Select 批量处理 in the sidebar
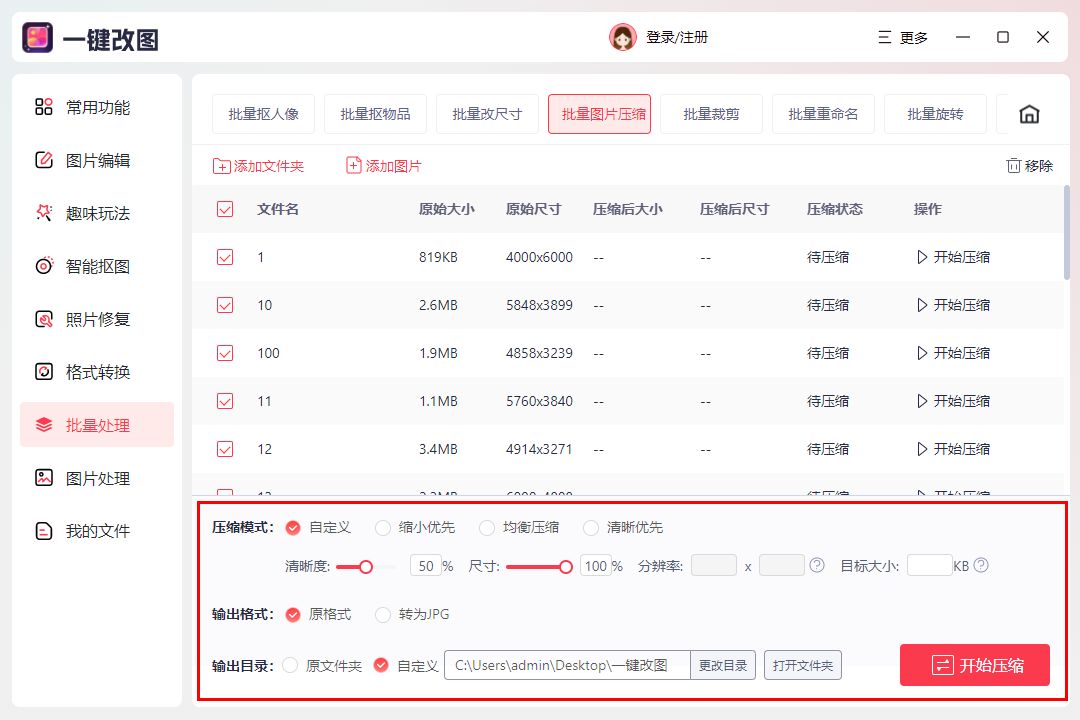 (96, 424)
